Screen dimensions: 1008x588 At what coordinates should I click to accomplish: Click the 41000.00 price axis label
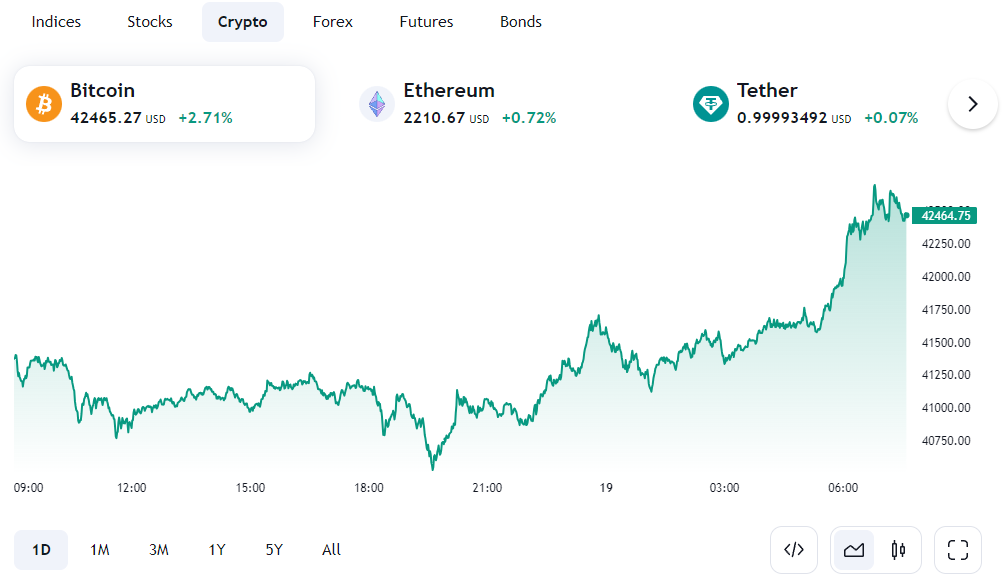[946, 408]
